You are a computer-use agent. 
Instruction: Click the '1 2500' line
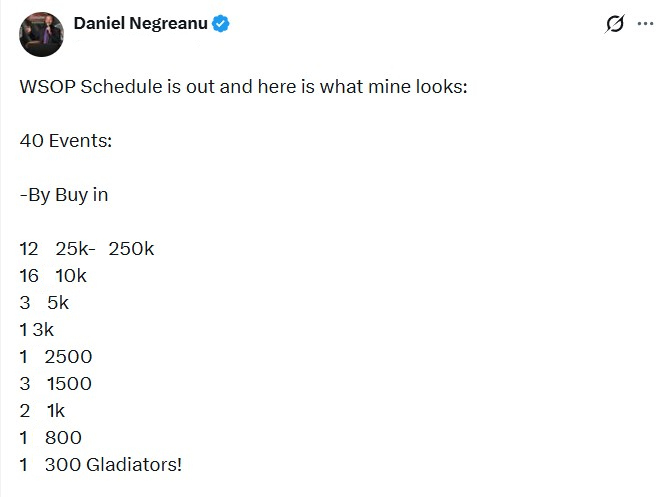pyautogui.click(x=56, y=357)
